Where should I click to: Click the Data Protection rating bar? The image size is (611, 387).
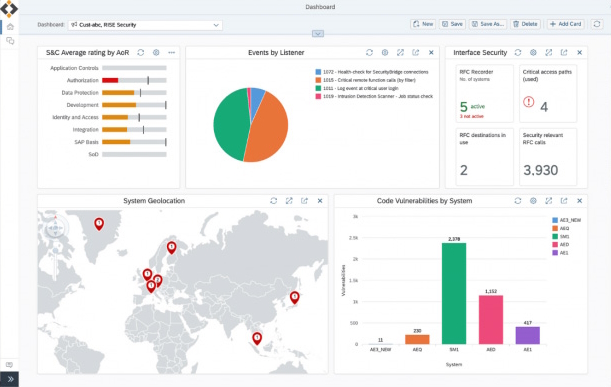pyautogui.click(x=118, y=93)
